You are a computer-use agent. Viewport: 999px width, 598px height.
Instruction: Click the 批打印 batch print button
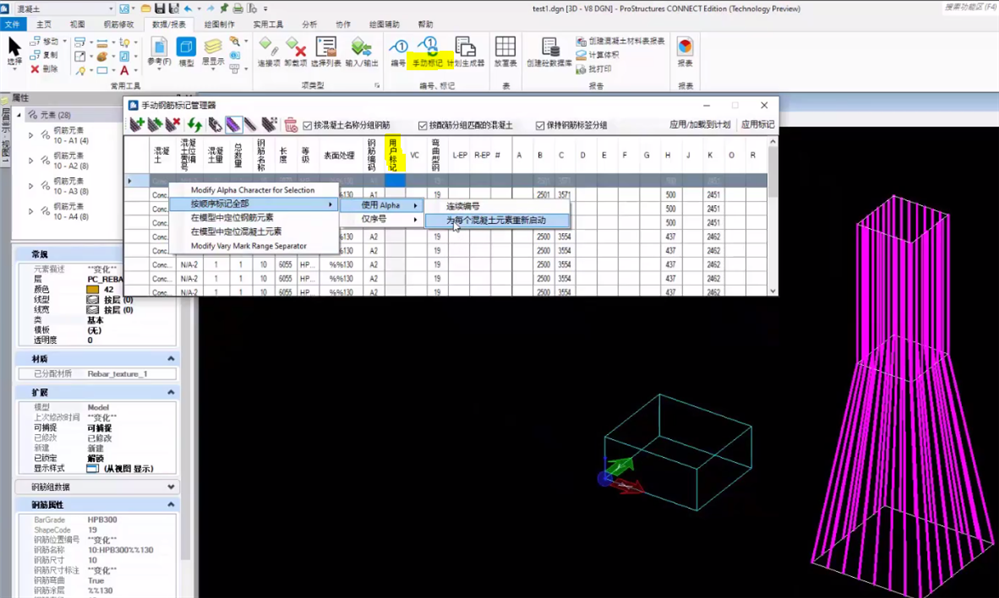click(594, 69)
